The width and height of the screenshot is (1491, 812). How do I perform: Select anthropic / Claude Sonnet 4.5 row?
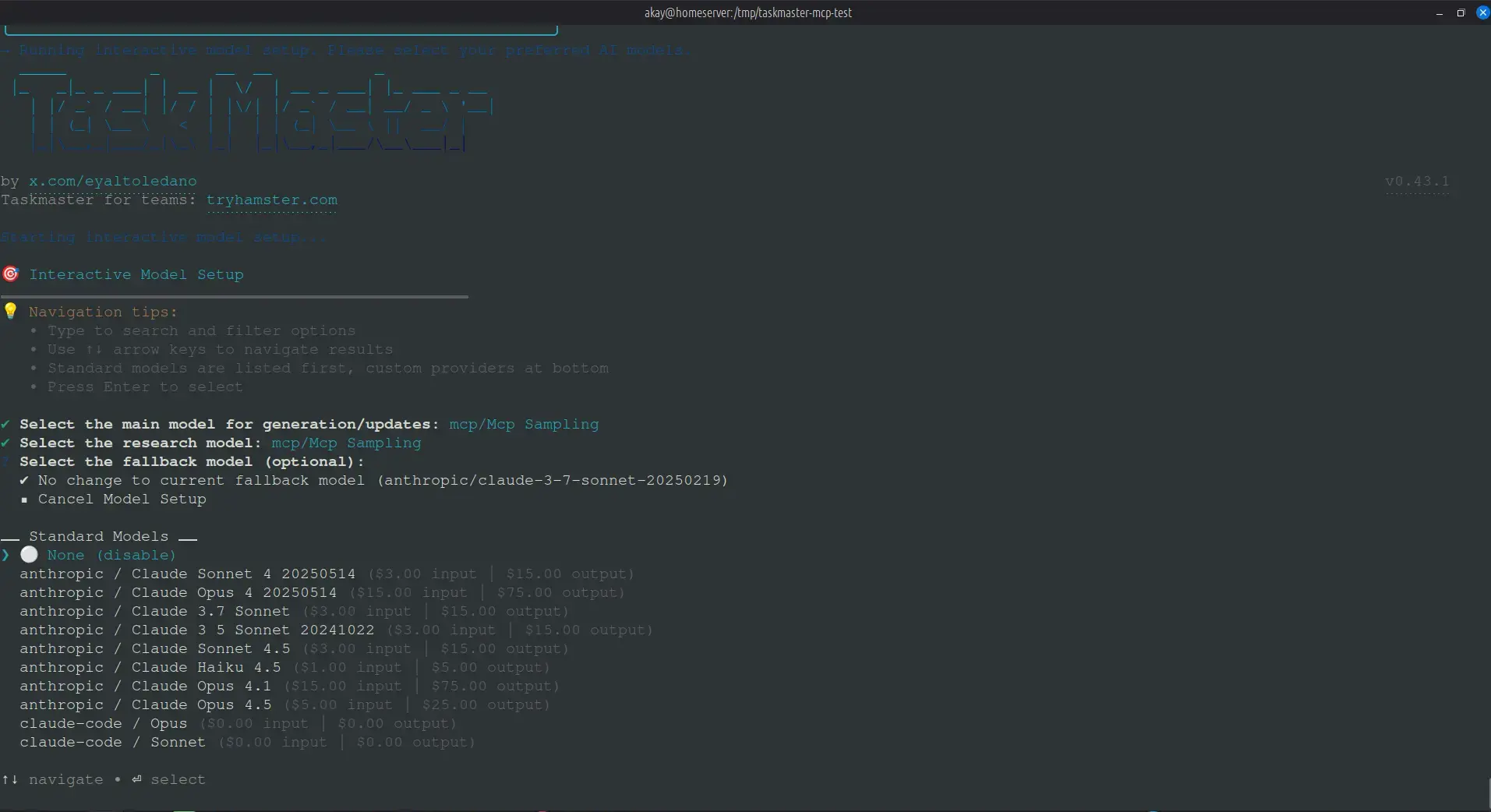point(294,648)
